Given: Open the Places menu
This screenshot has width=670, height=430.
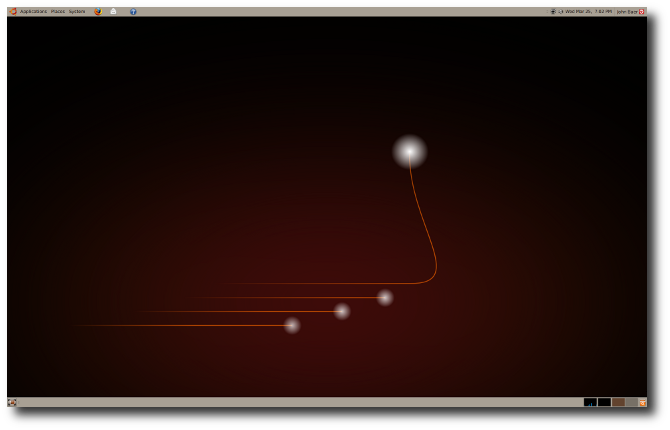Looking at the screenshot, I should 58,12.
